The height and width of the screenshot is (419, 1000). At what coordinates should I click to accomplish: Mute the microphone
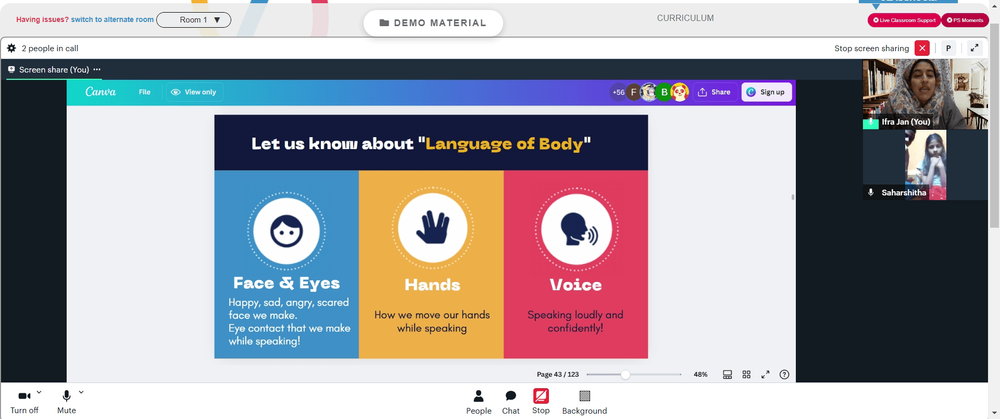66,402
